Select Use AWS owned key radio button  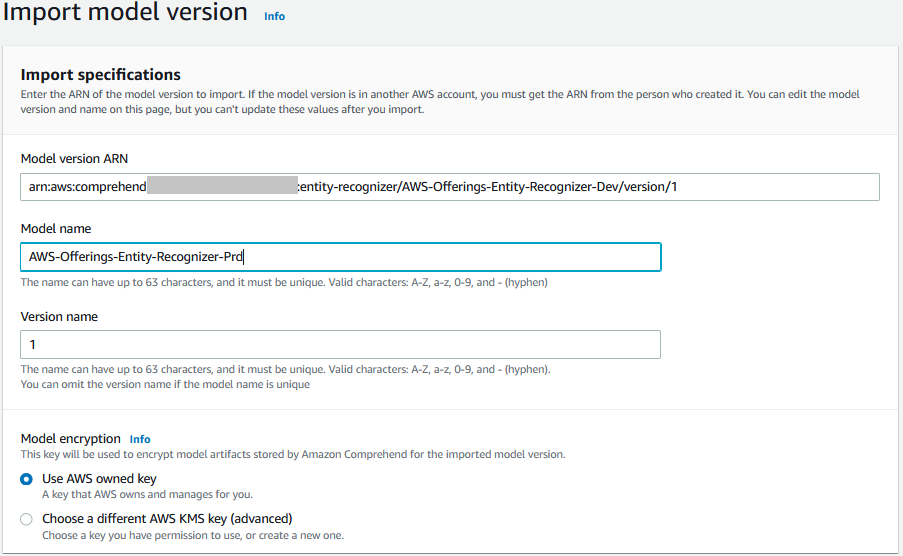[26, 479]
